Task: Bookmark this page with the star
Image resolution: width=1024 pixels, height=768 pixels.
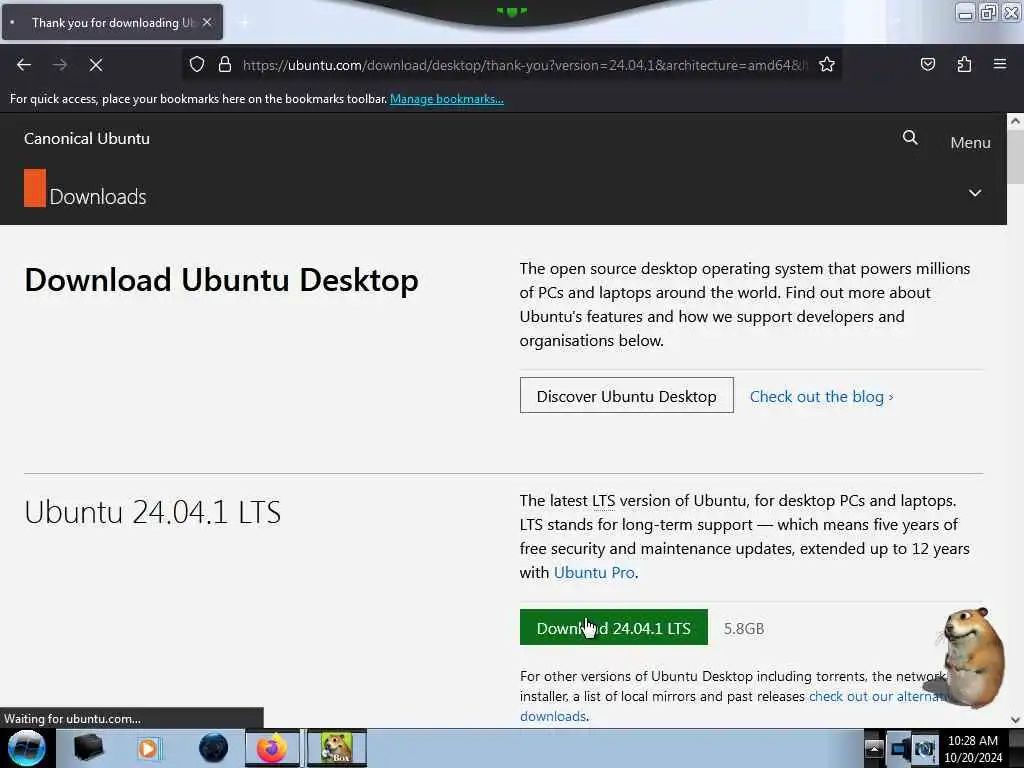Action: pyautogui.click(x=827, y=64)
